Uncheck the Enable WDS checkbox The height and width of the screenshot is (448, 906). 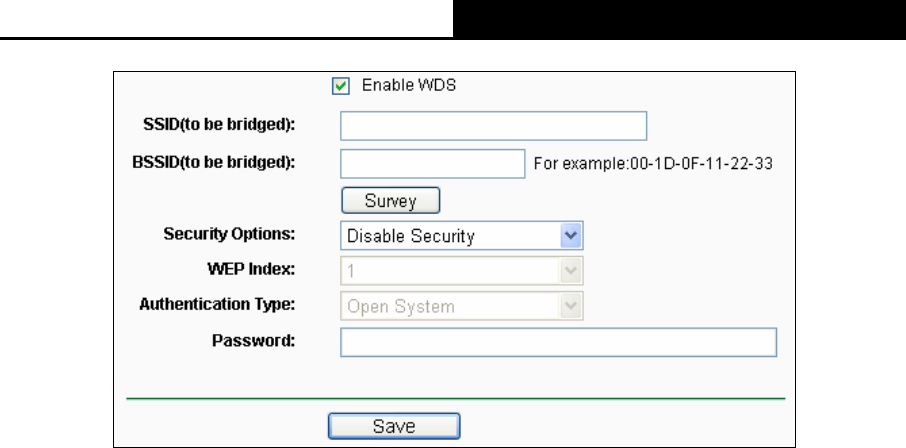[x=341, y=86]
